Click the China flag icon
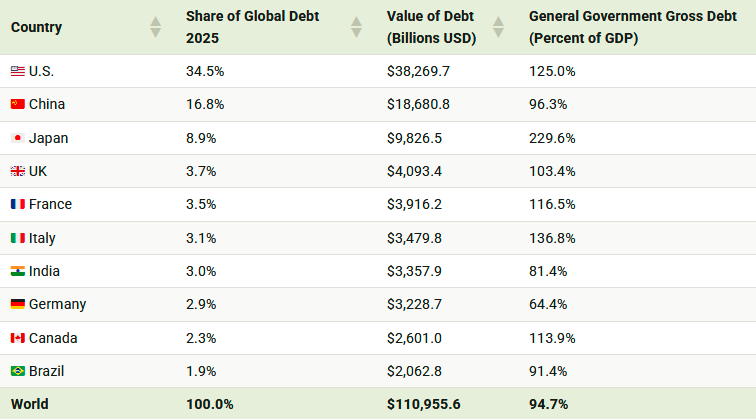Screen dimensions: 756x419 point(17,104)
